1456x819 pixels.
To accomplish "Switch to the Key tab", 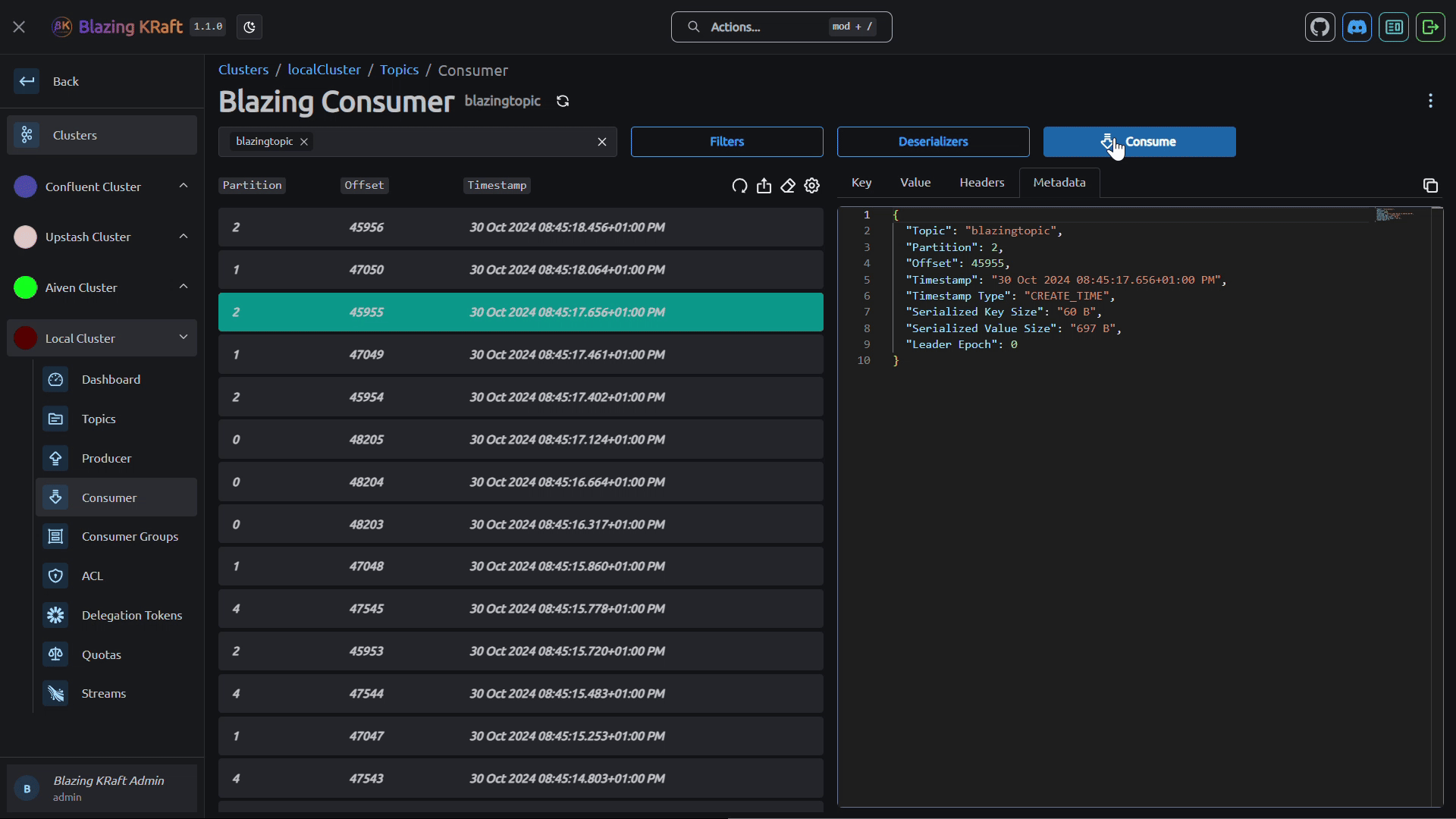I will pos(861,183).
